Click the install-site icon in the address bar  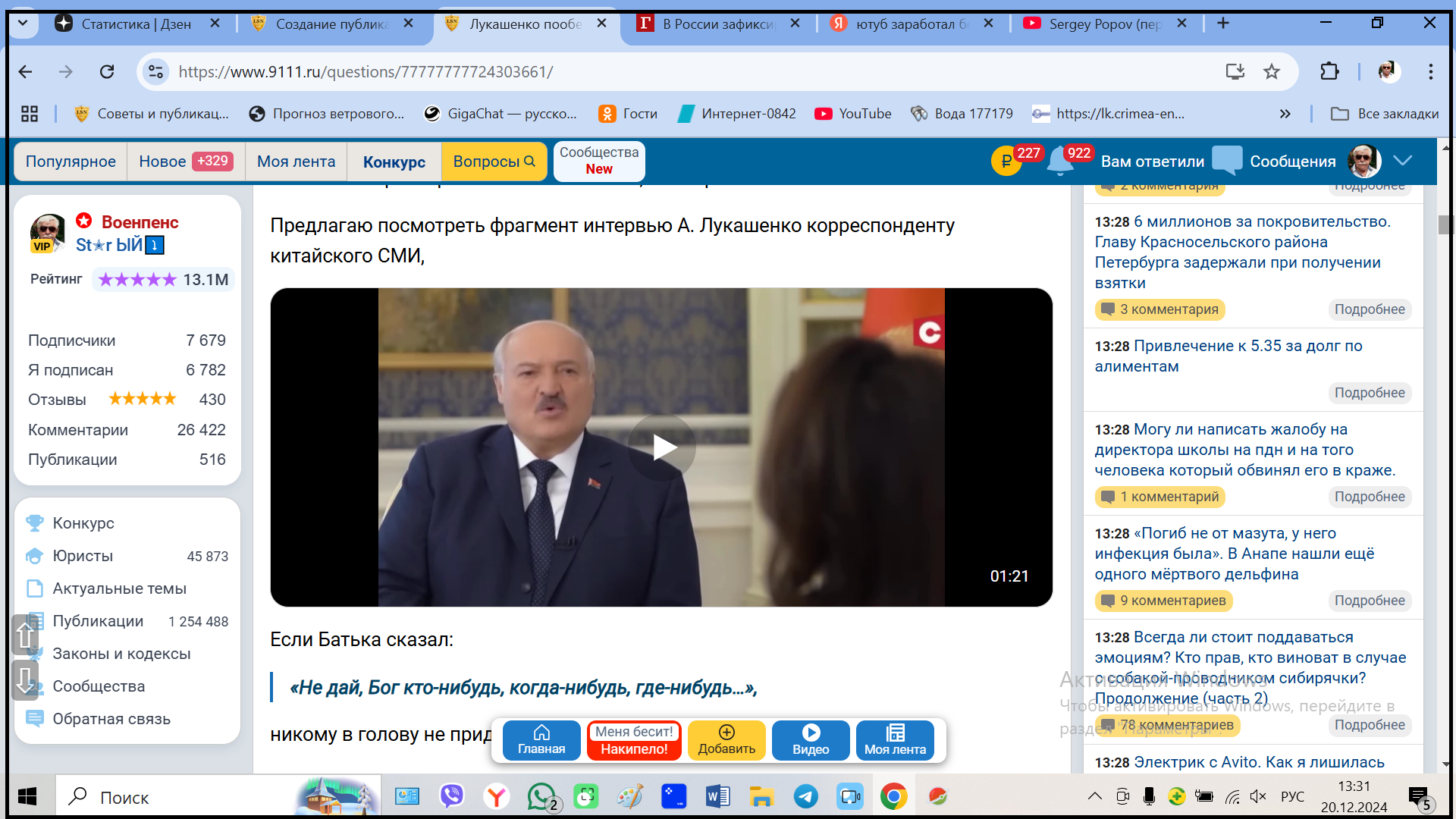click(1235, 71)
